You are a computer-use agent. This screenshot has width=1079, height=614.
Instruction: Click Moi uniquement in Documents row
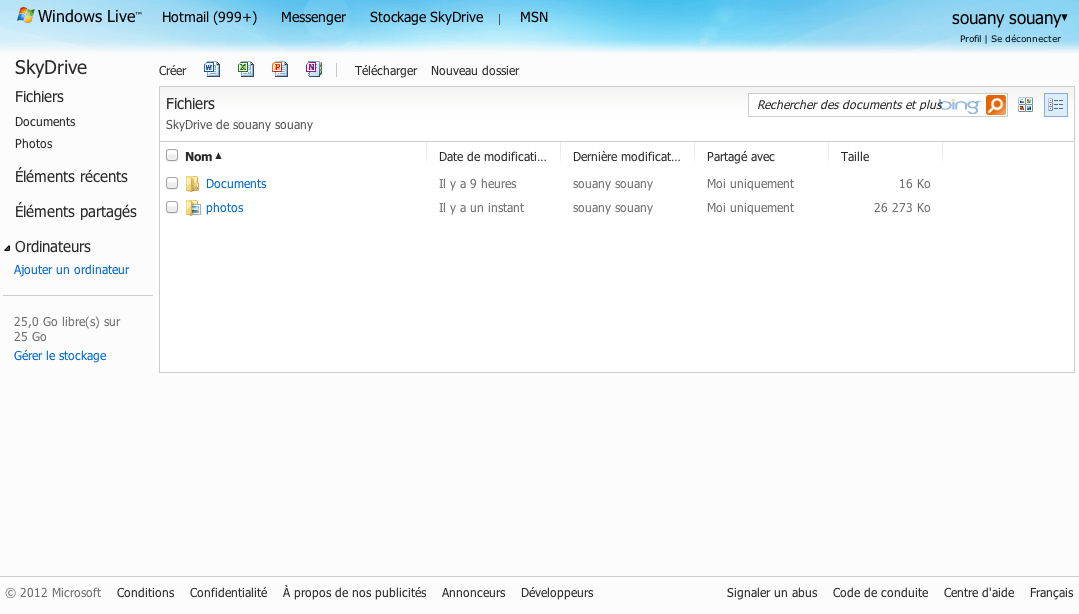pyautogui.click(x=750, y=184)
